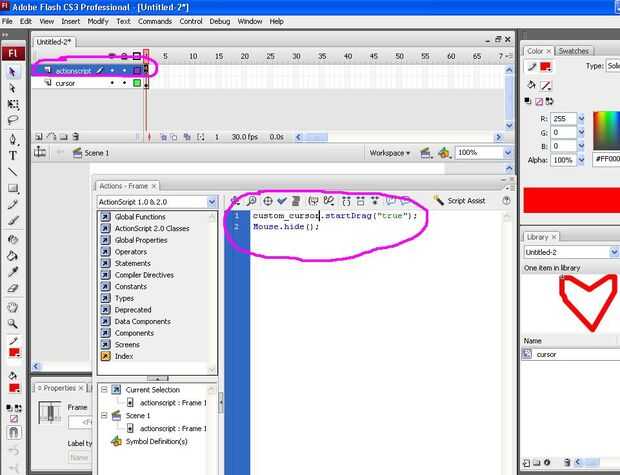Select the Line tool
This screenshot has height=475, width=620.
13,172
